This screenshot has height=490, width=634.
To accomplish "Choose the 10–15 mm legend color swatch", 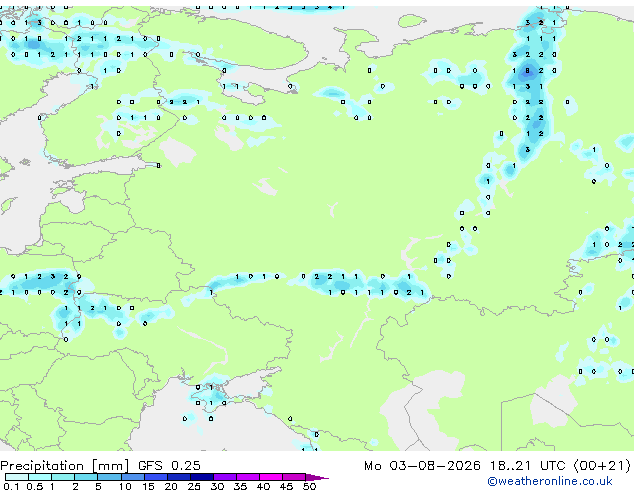I will point(133,477).
